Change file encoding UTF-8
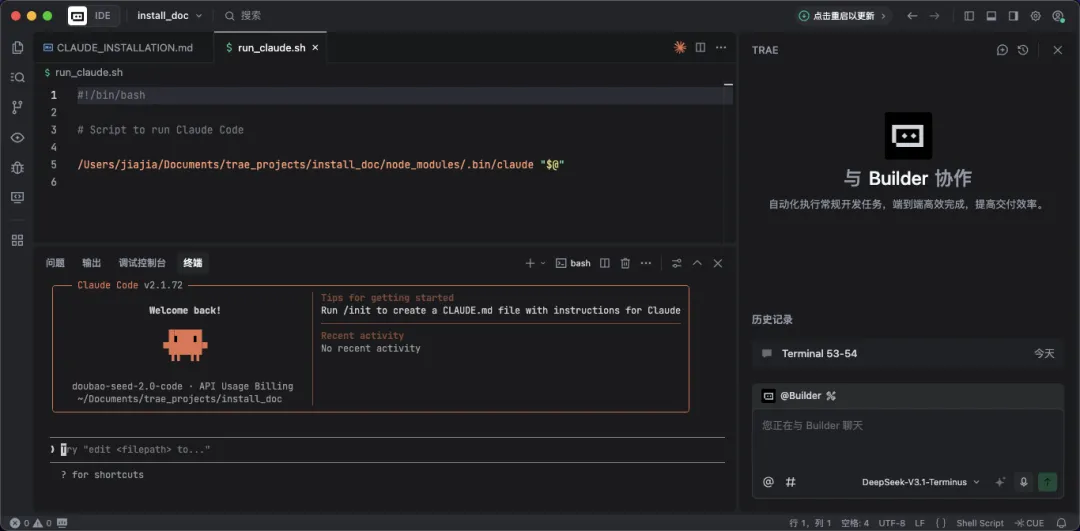 pyautogui.click(x=893, y=523)
